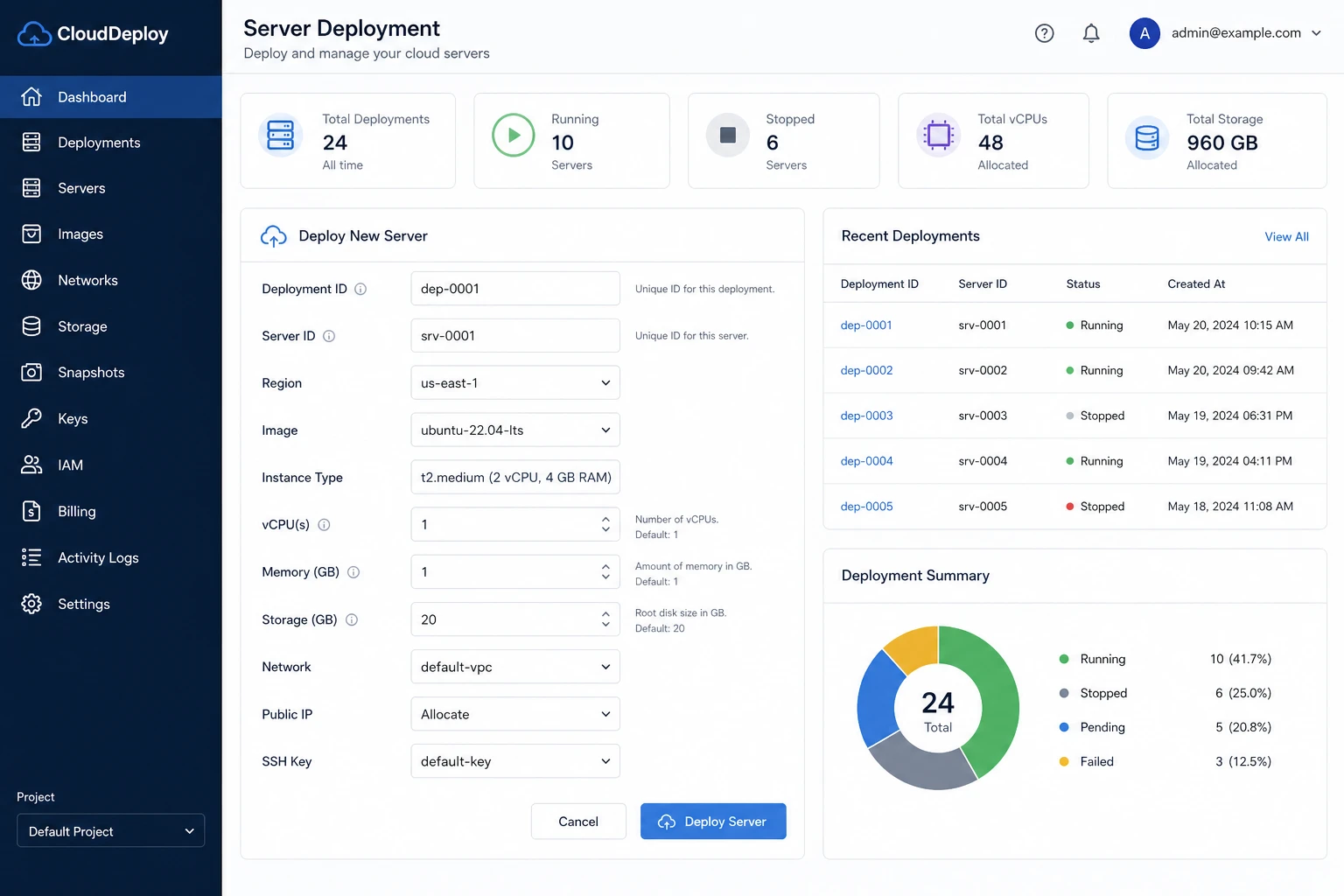
Task: Click the Storage (GB) value field
Action: click(x=515, y=619)
